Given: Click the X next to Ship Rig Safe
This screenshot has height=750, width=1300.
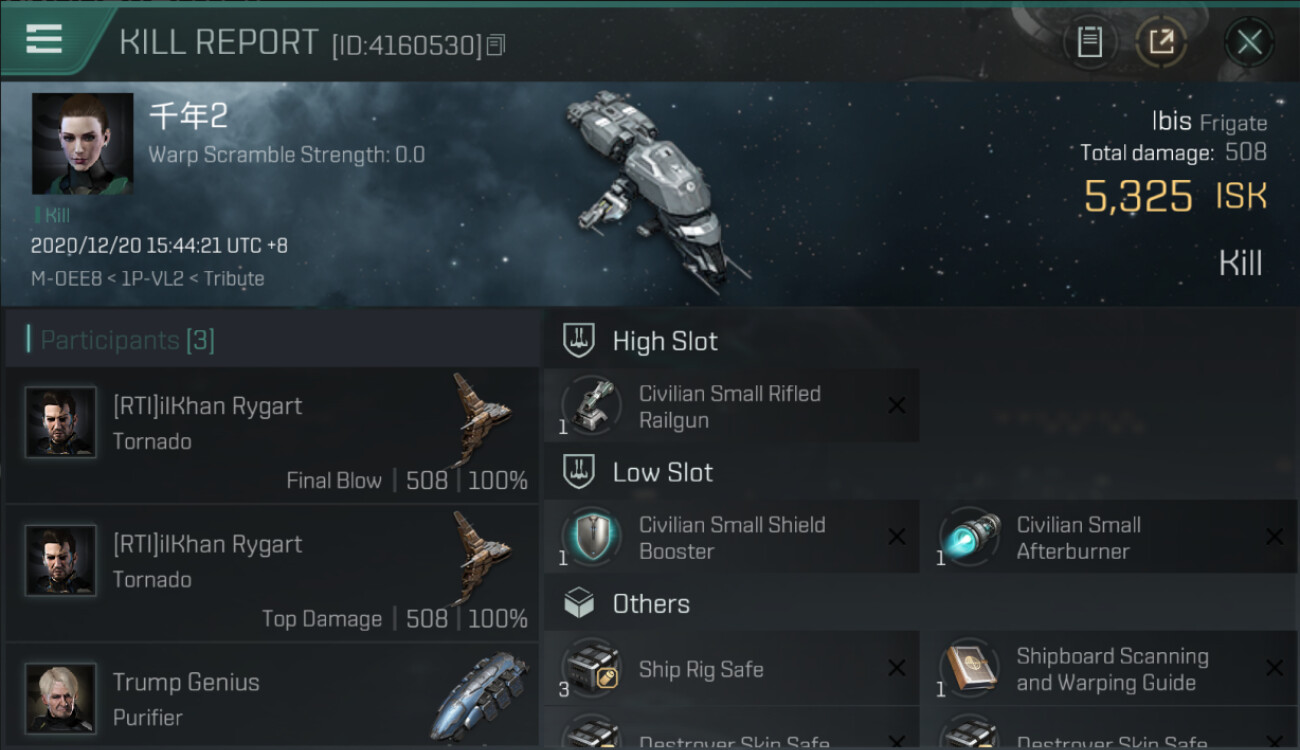Looking at the screenshot, I should [x=897, y=669].
